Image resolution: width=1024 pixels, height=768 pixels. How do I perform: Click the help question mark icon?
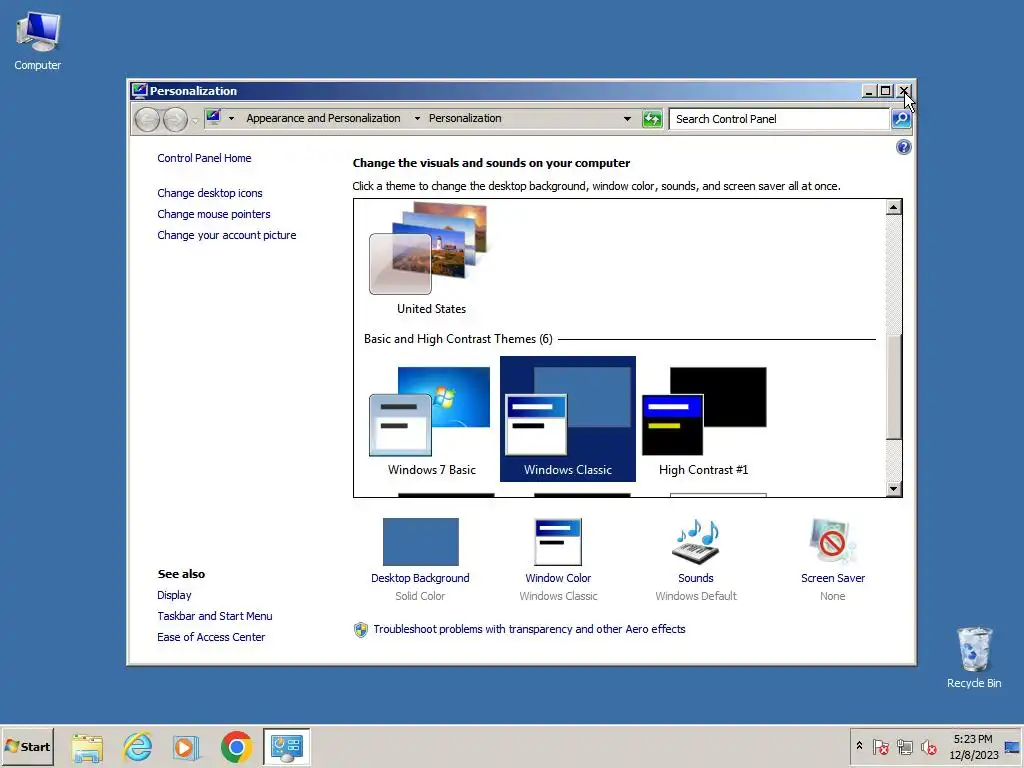coord(903,147)
